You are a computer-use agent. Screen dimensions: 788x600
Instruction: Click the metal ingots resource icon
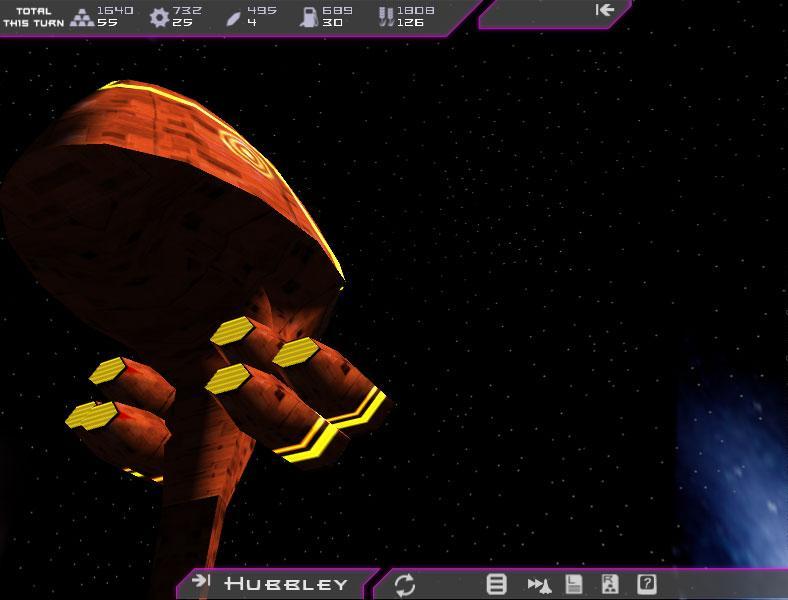(82, 17)
